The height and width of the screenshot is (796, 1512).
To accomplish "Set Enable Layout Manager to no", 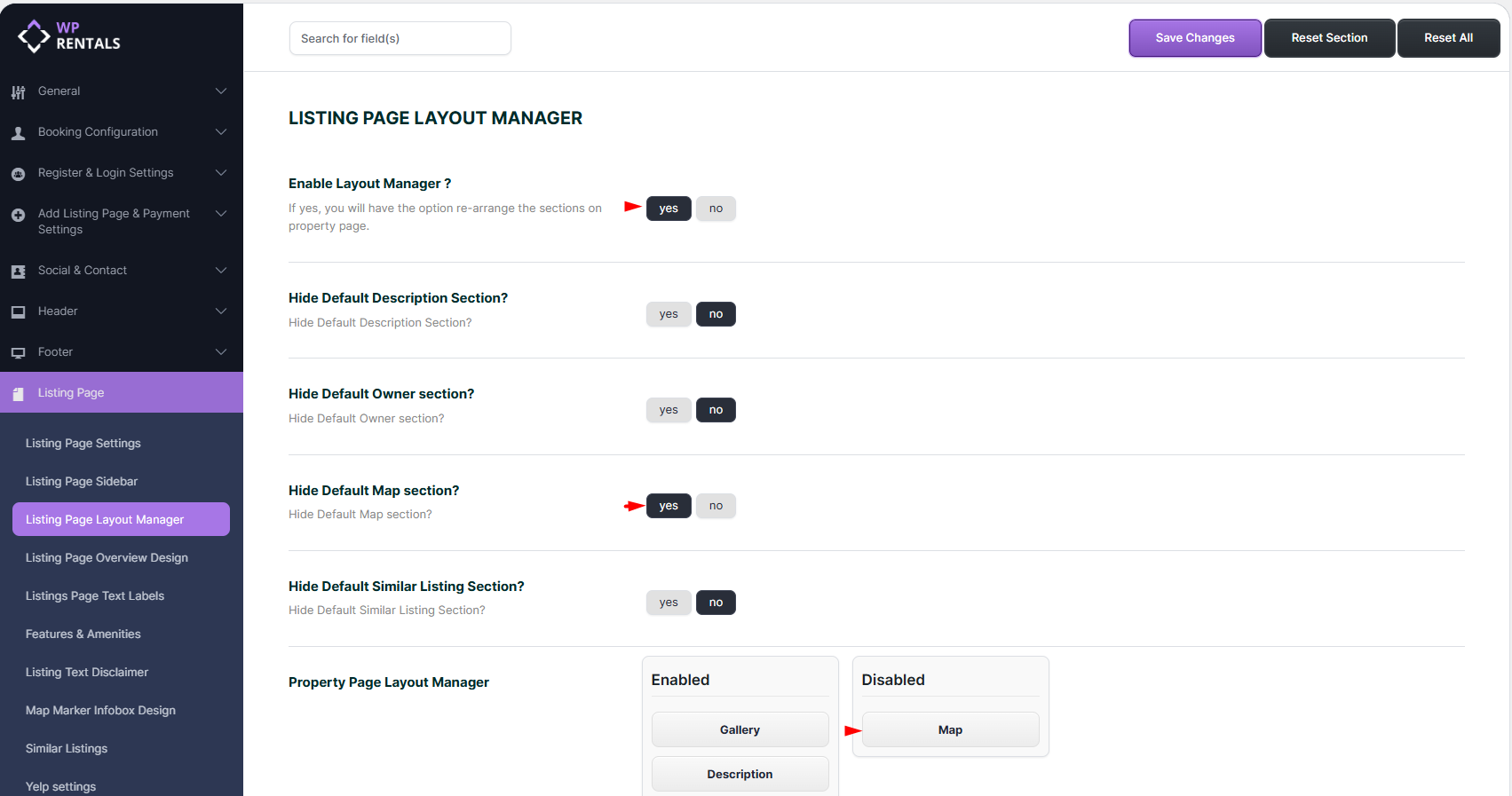I will (x=716, y=209).
